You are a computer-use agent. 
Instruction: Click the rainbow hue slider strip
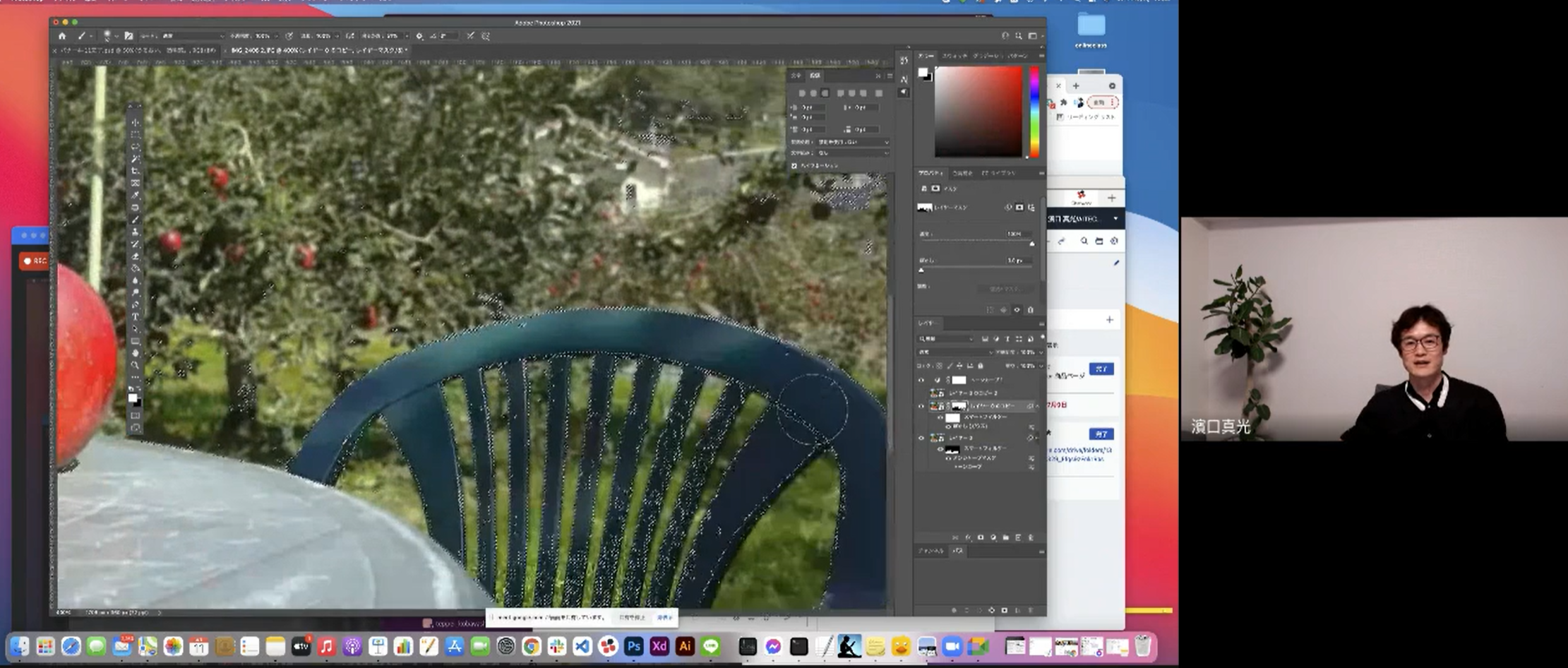(x=1034, y=112)
